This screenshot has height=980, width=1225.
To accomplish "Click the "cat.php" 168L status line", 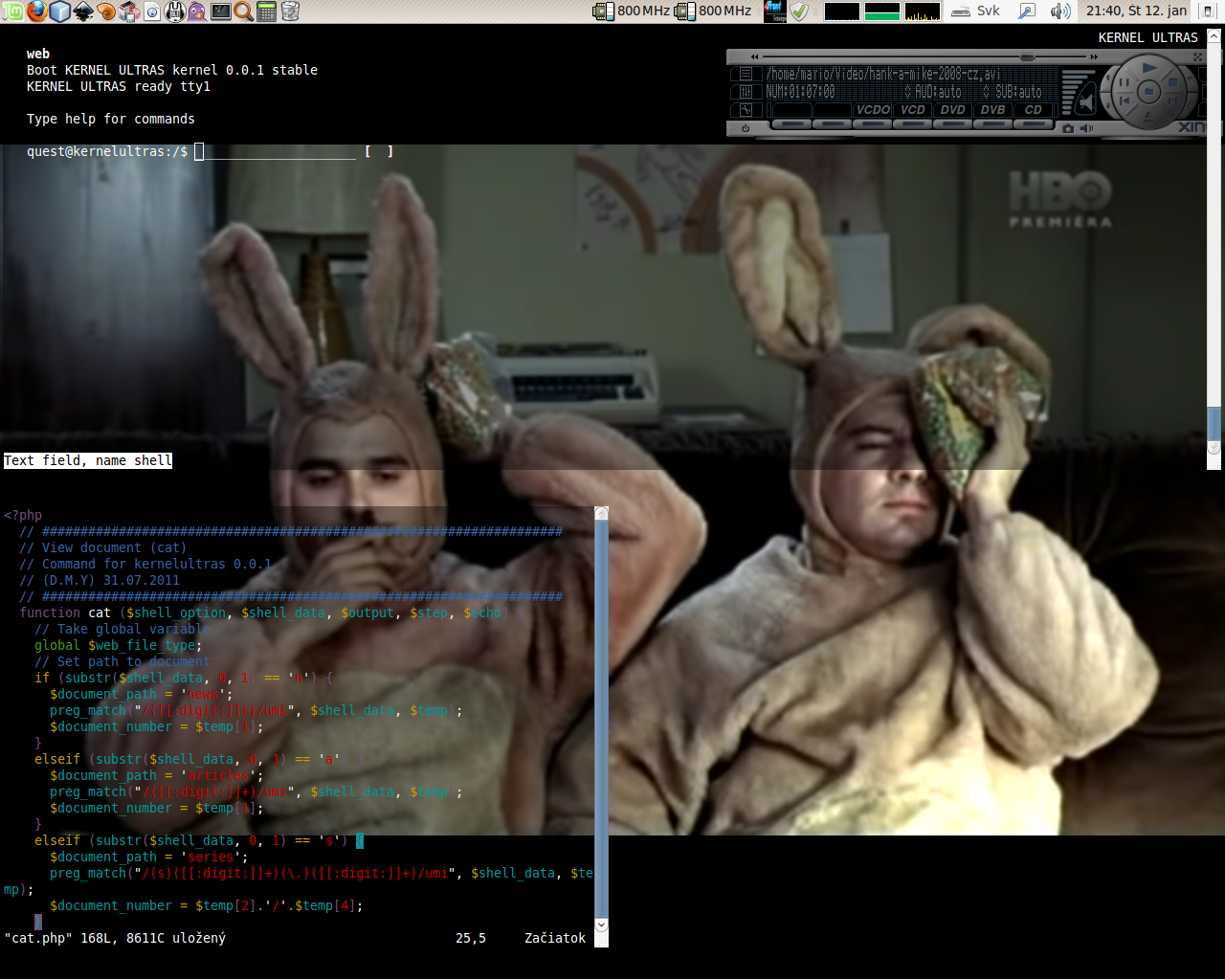I will 115,938.
